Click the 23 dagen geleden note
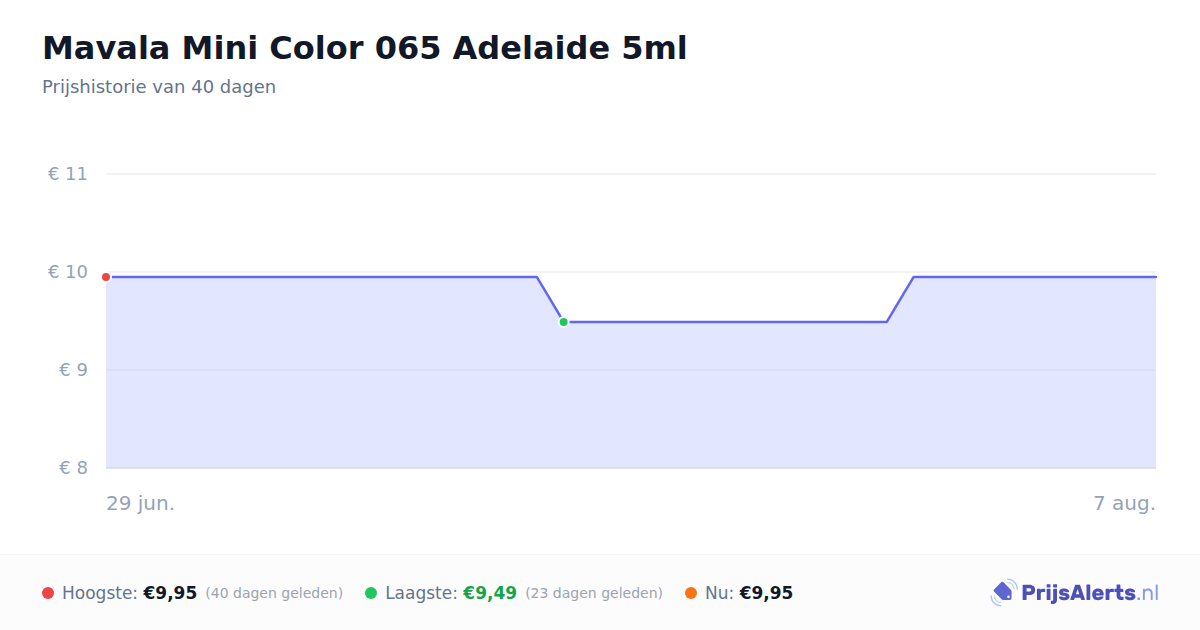 pos(594,593)
